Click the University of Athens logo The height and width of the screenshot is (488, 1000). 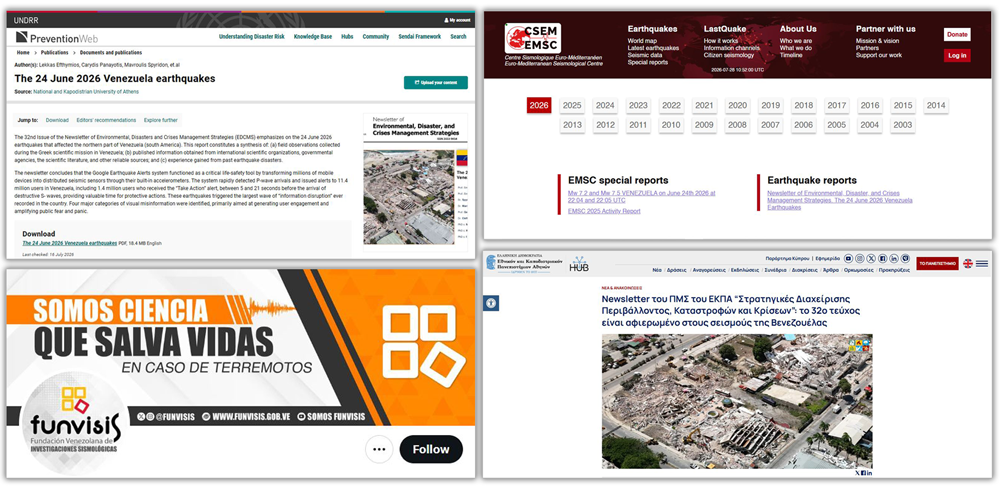click(525, 263)
